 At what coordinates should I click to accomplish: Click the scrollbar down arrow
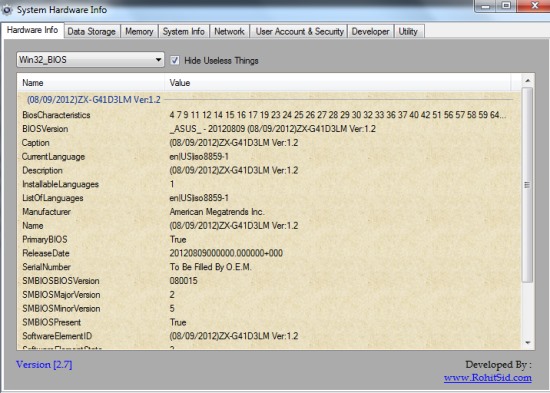tap(527, 343)
